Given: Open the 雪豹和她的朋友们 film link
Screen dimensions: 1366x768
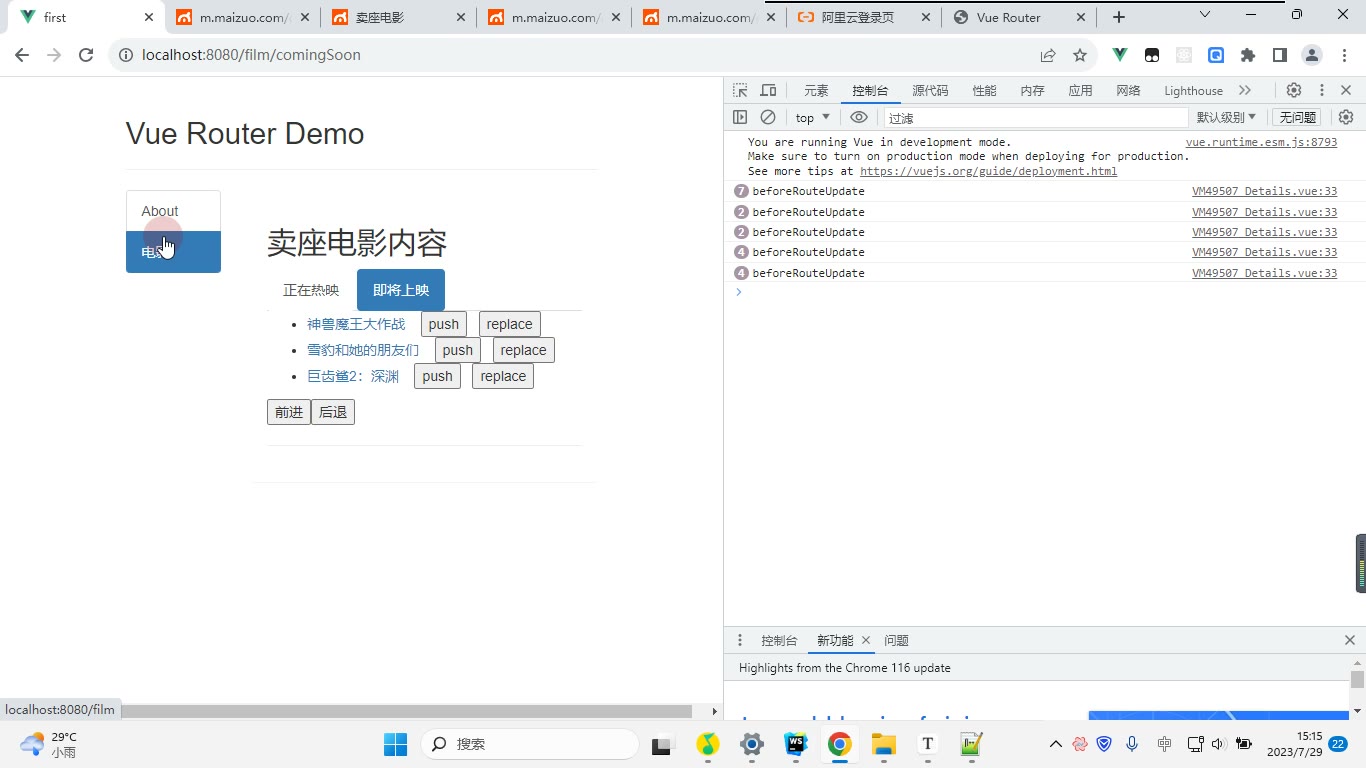Looking at the screenshot, I should coord(363,350).
